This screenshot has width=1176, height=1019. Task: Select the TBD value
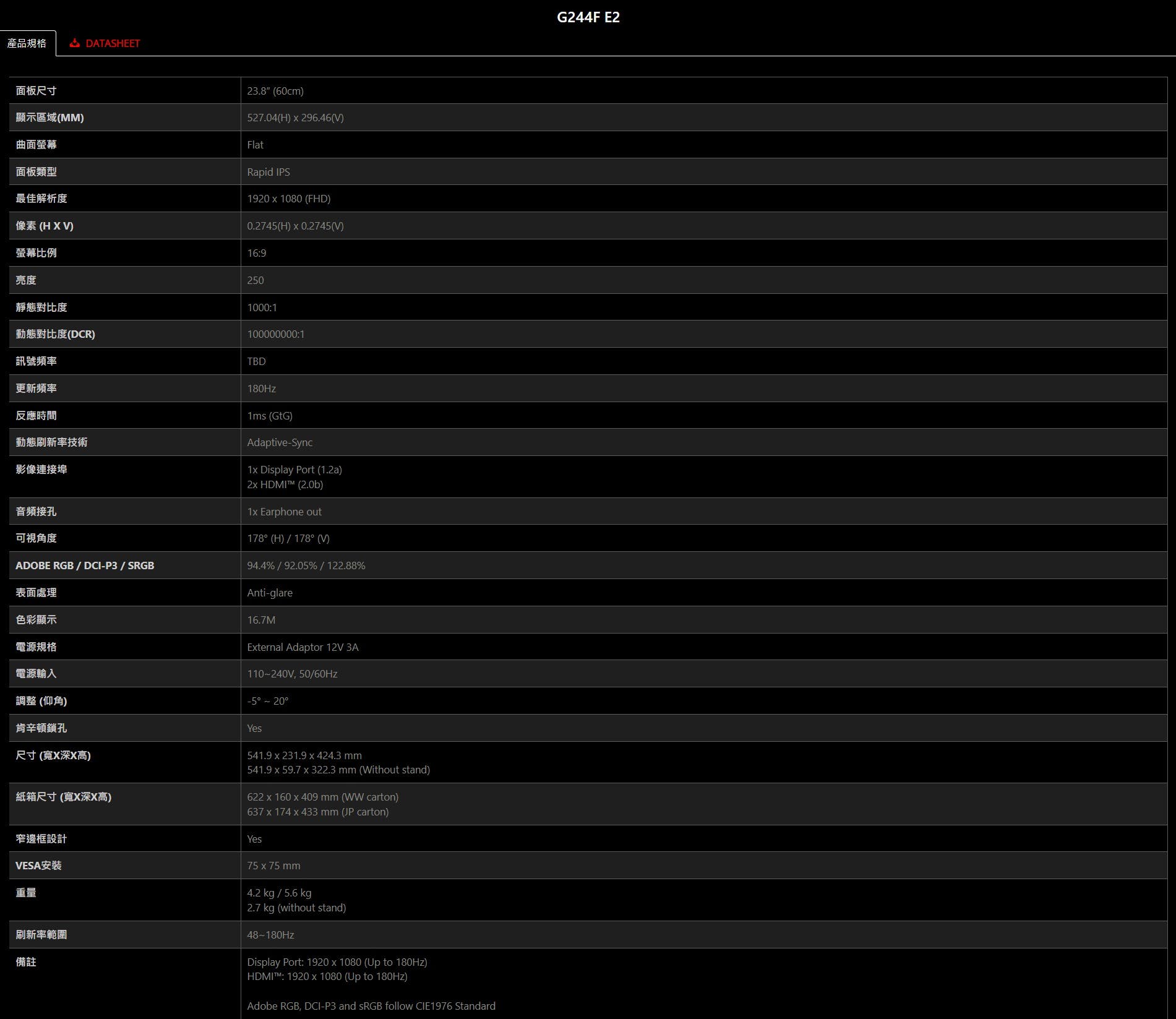point(256,361)
